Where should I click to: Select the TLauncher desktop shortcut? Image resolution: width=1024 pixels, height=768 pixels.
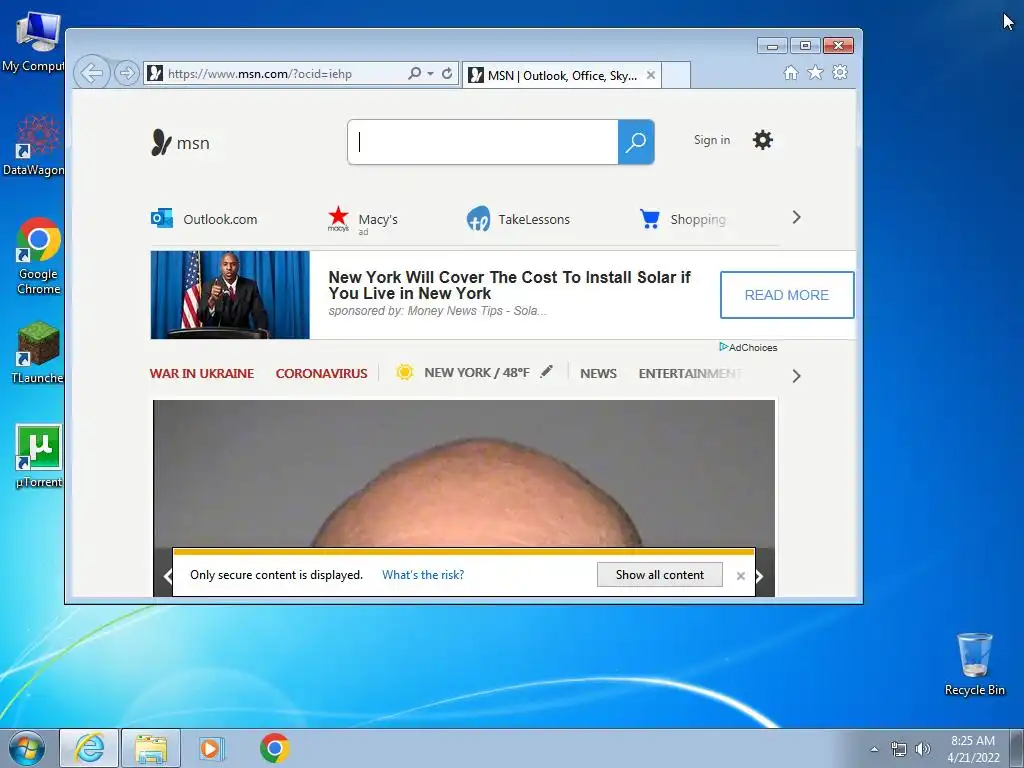tap(38, 353)
